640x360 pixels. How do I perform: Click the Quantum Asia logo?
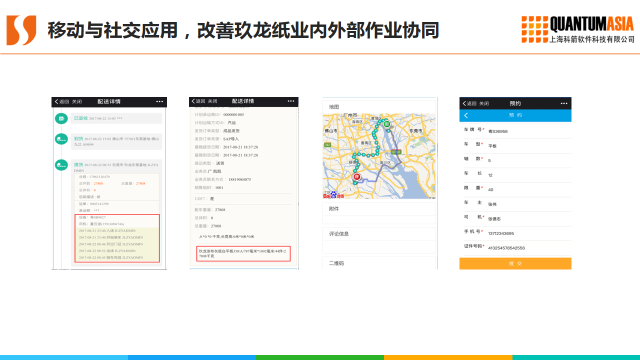point(578,29)
